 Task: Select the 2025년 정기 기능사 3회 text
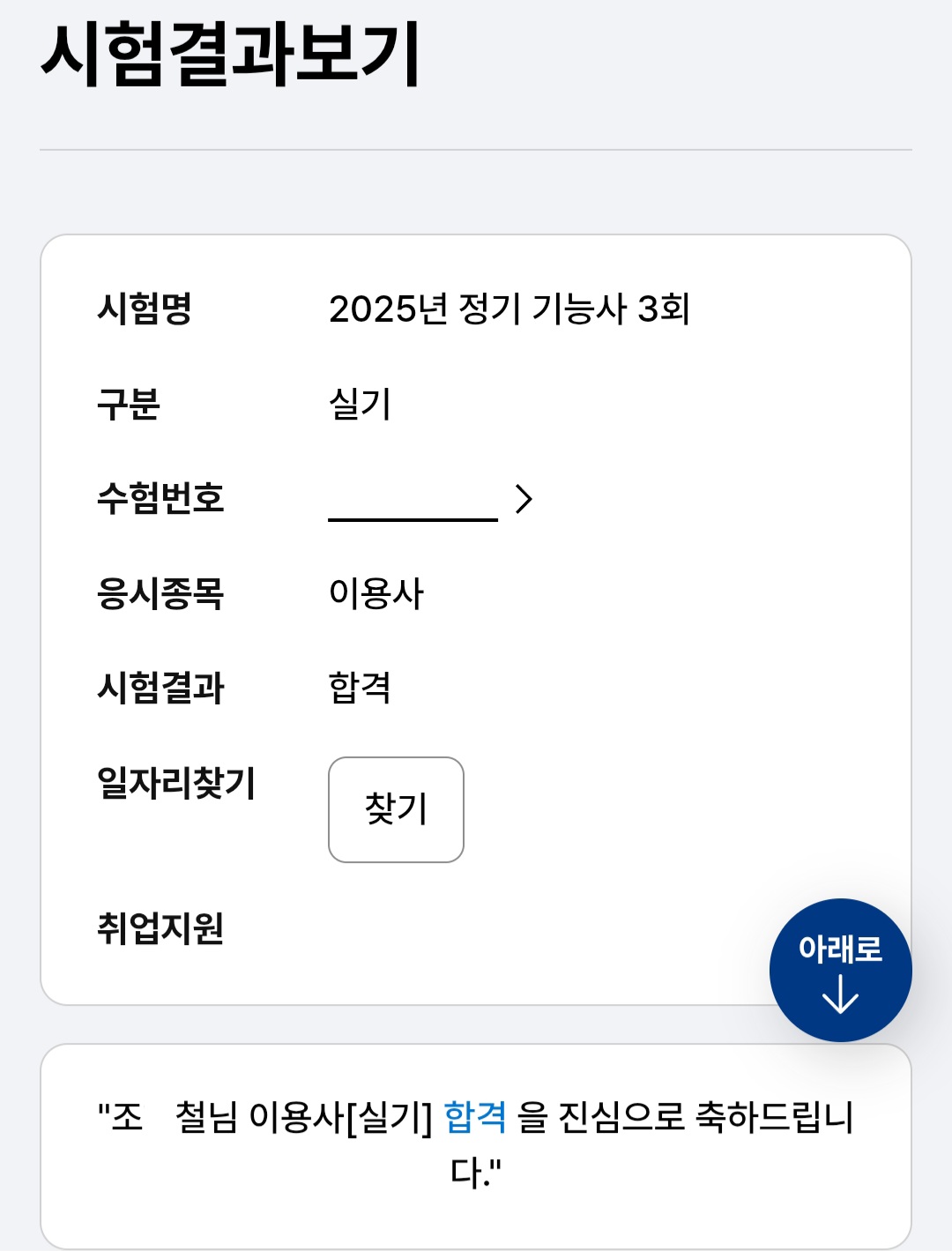tap(509, 309)
